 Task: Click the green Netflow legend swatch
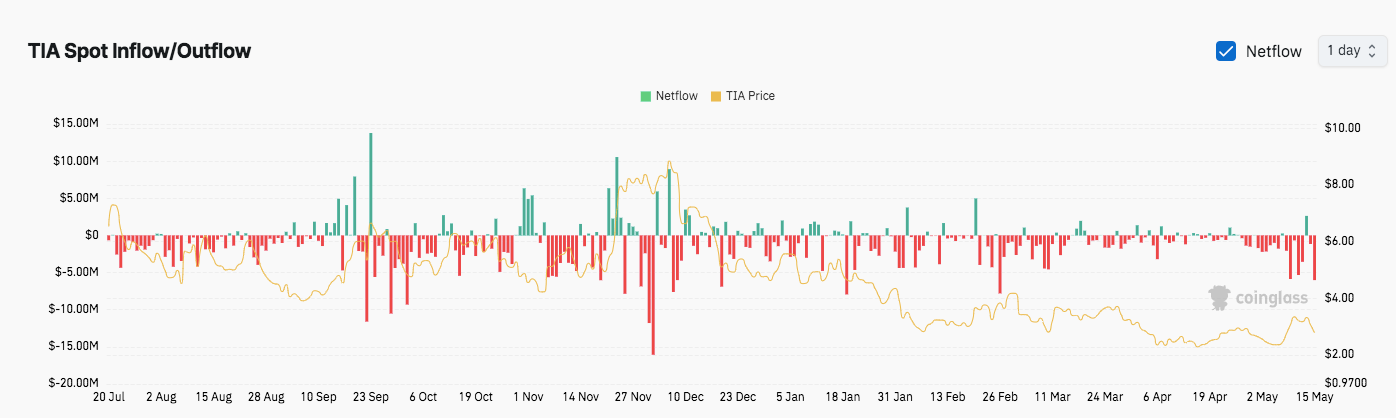point(645,96)
